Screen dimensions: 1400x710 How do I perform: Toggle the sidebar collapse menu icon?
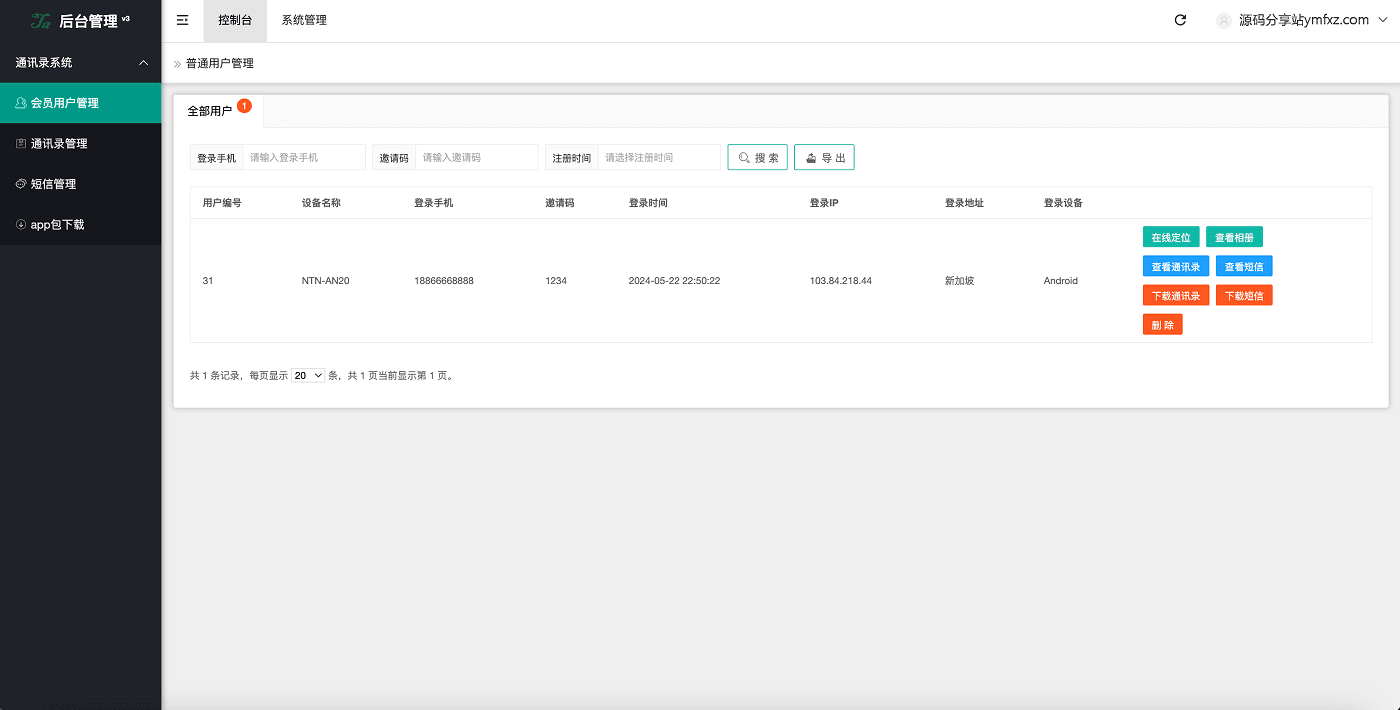(182, 20)
